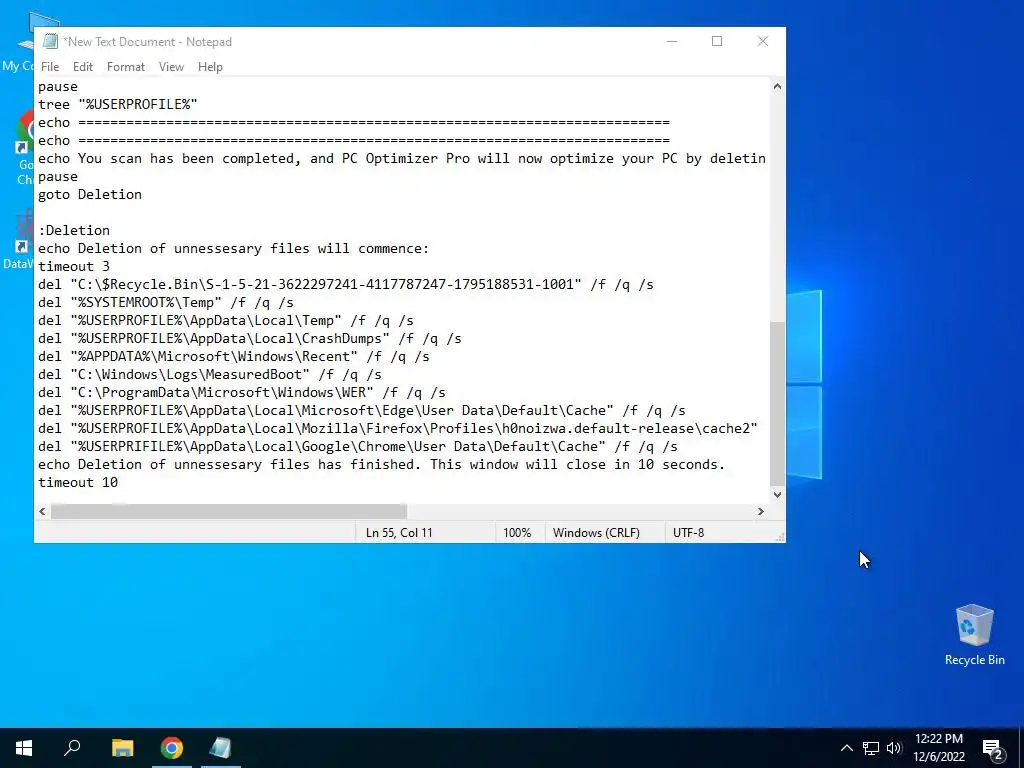This screenshot has height=768, width=1024.
Task: Open the Help menu
Action: (210, 67)
